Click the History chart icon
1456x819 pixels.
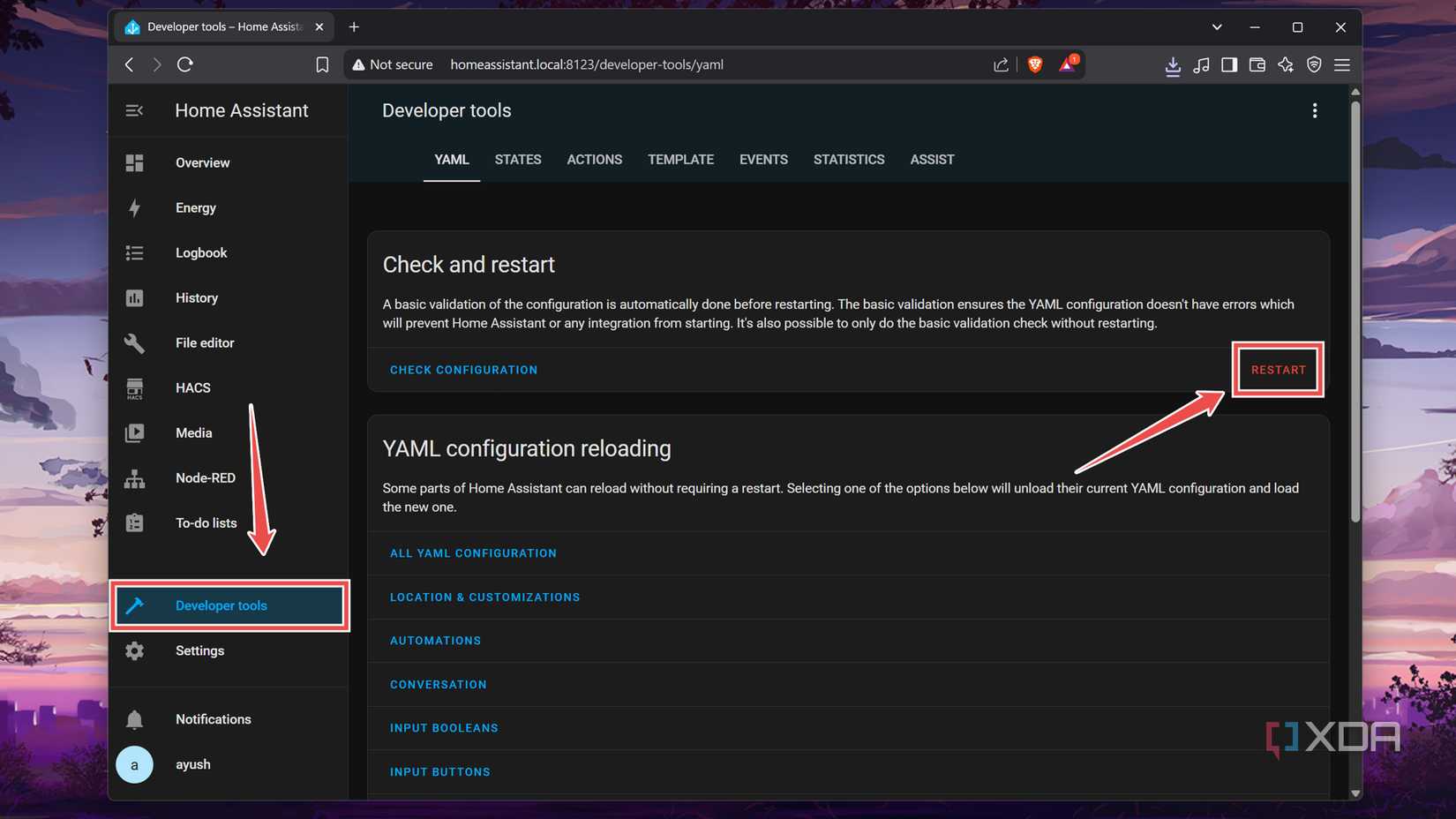(x=134, y=298)
